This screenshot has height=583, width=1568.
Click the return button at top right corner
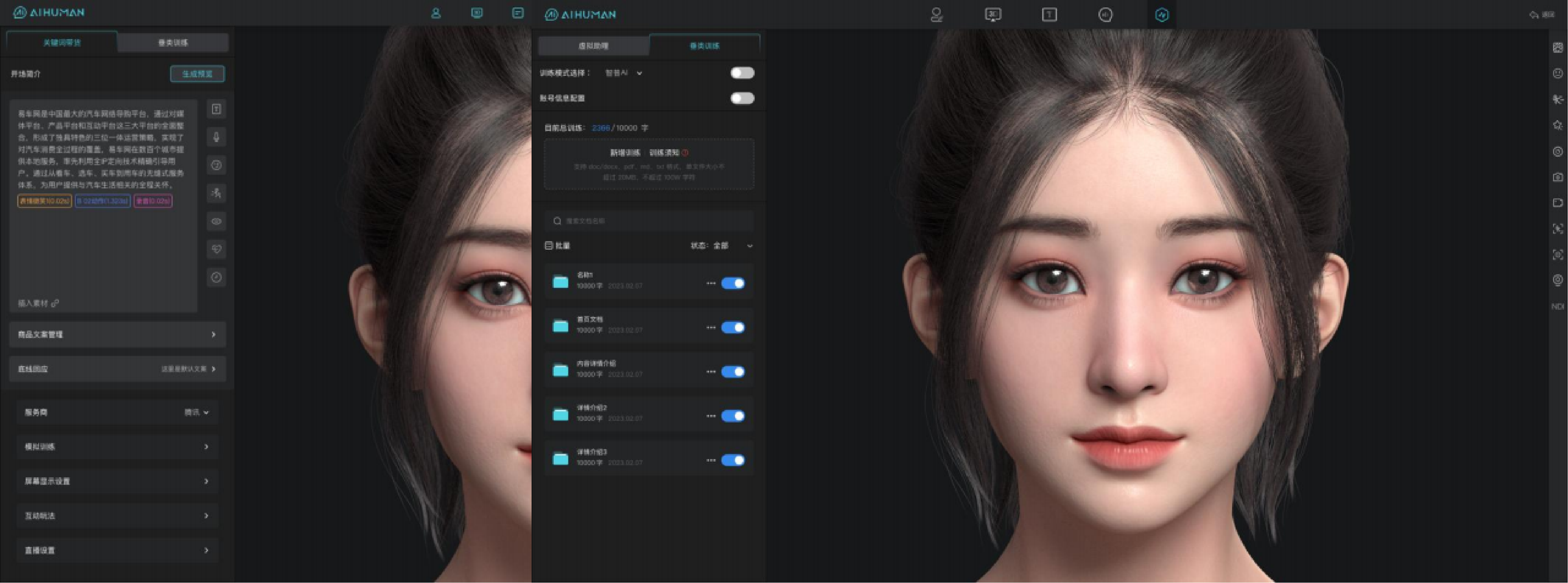pyautogui.click(x=1542, y=15)
